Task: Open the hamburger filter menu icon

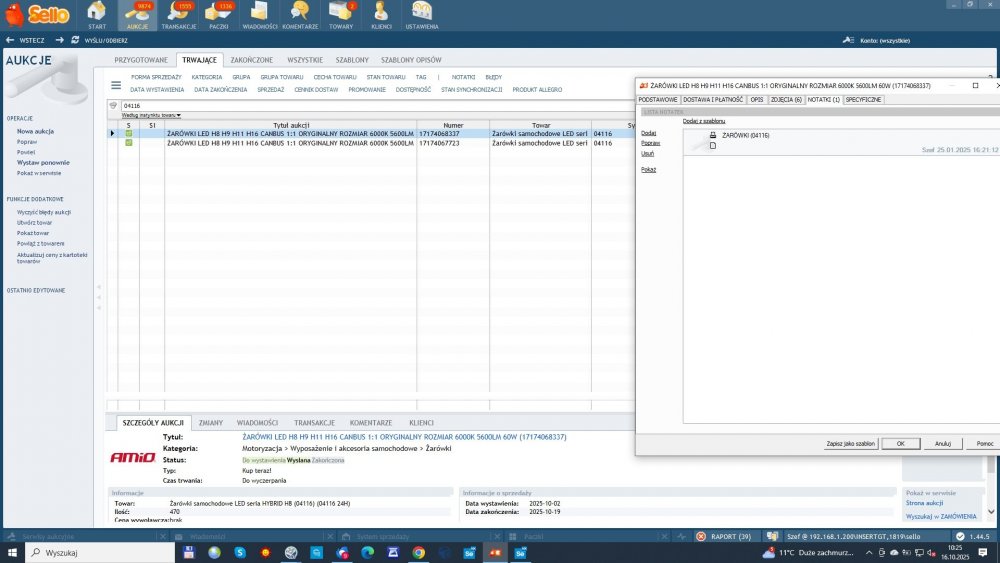Action: (x=116, y=85)
